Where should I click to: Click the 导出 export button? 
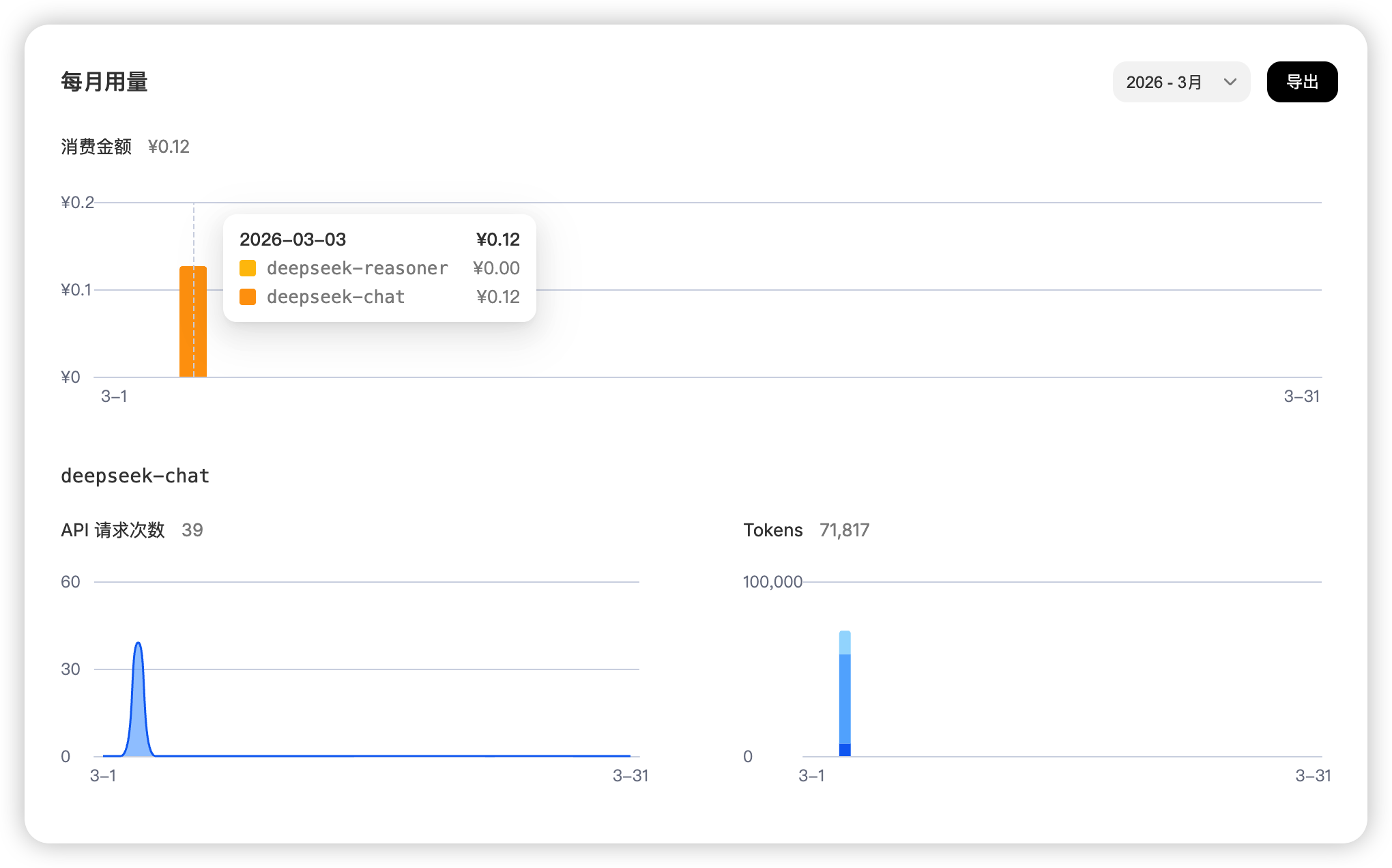1301,83
